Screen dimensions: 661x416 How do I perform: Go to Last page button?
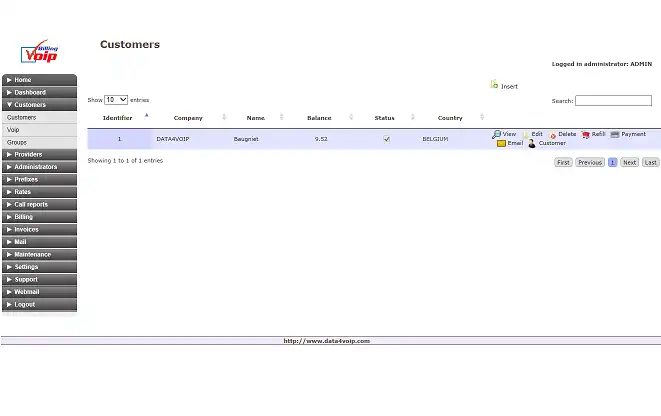(x=650, y=162)
